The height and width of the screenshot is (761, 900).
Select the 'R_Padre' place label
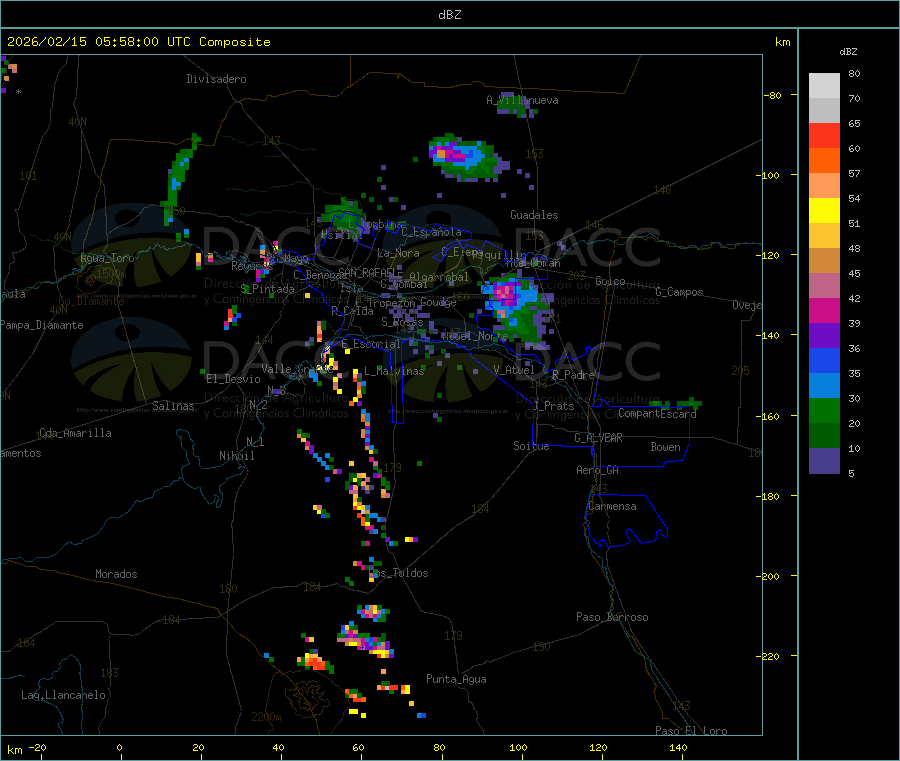point(573,375)
